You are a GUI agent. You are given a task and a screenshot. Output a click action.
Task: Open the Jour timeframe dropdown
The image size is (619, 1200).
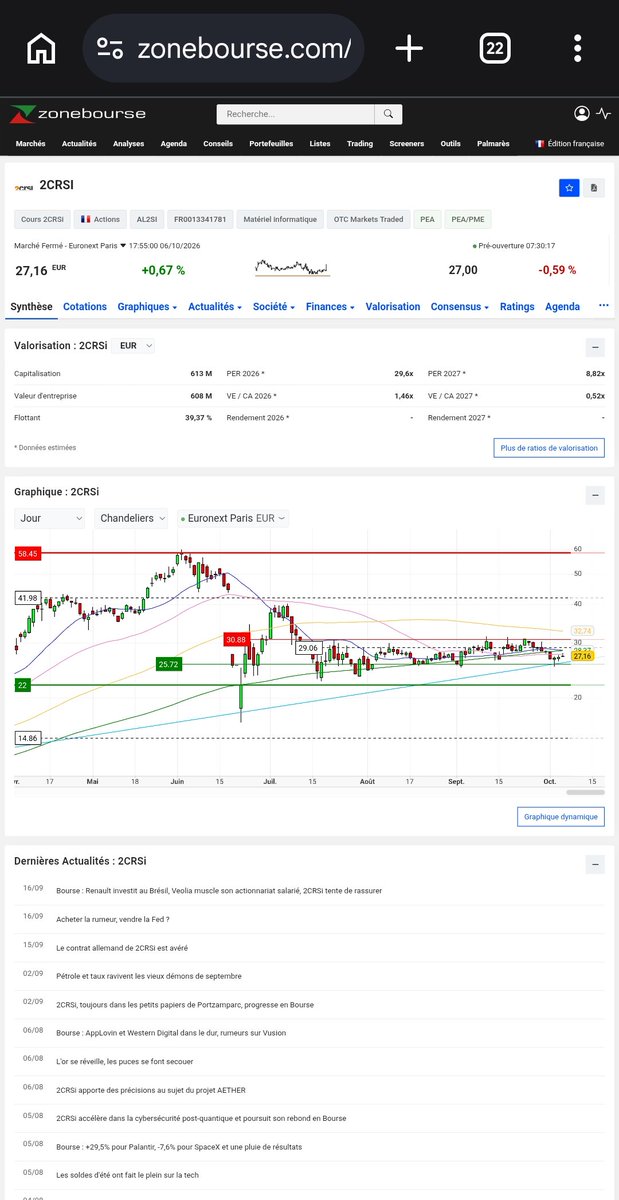[x=50, y=518]
